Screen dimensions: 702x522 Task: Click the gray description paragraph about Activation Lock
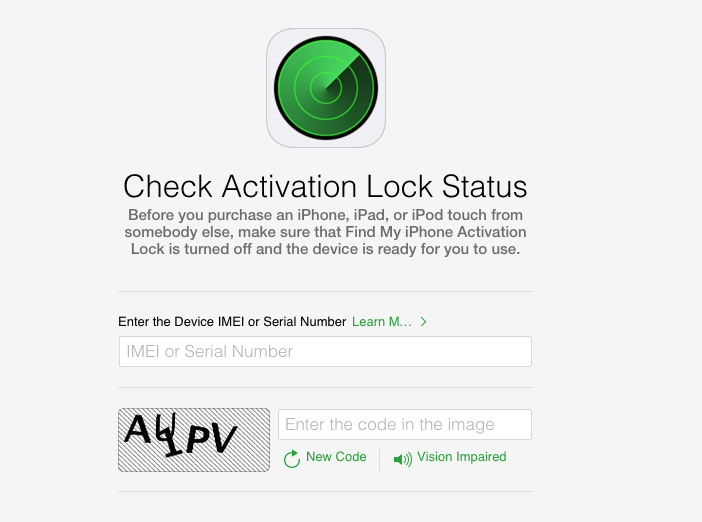(325, 232)
